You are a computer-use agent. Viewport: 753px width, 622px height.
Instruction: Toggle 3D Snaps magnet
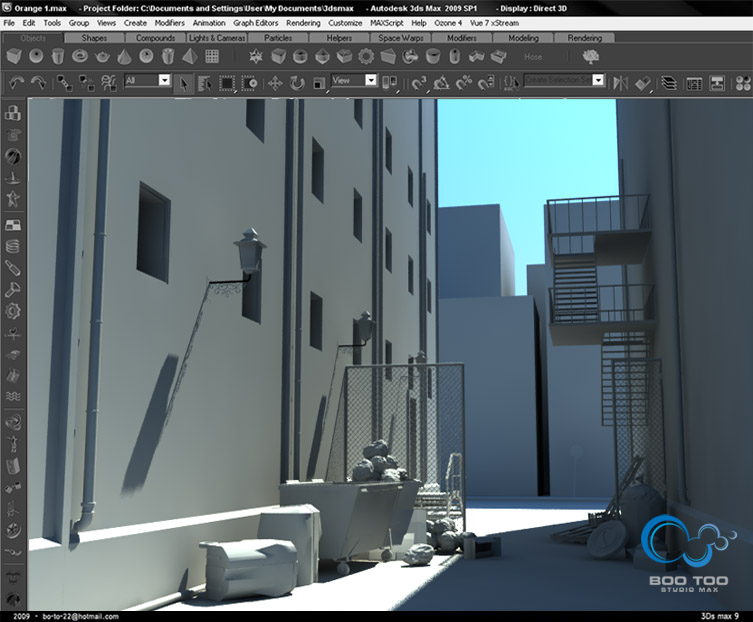[419, 83]
